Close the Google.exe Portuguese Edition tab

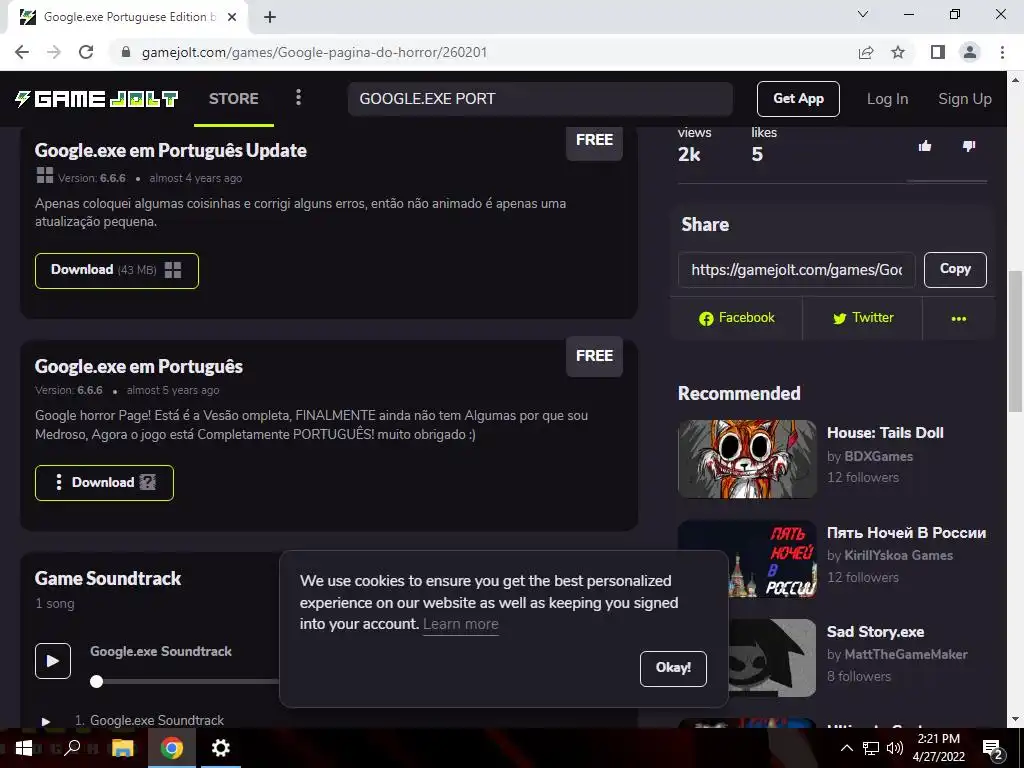232,18
